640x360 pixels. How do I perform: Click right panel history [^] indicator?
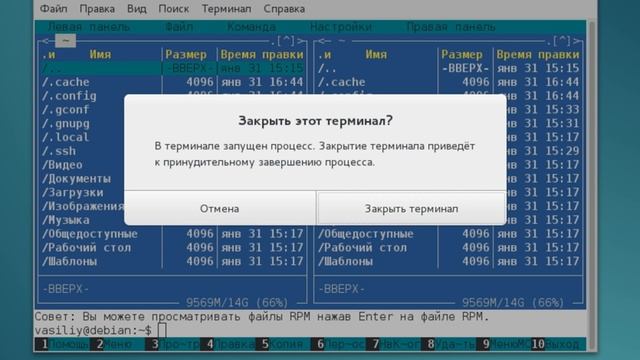562,41
